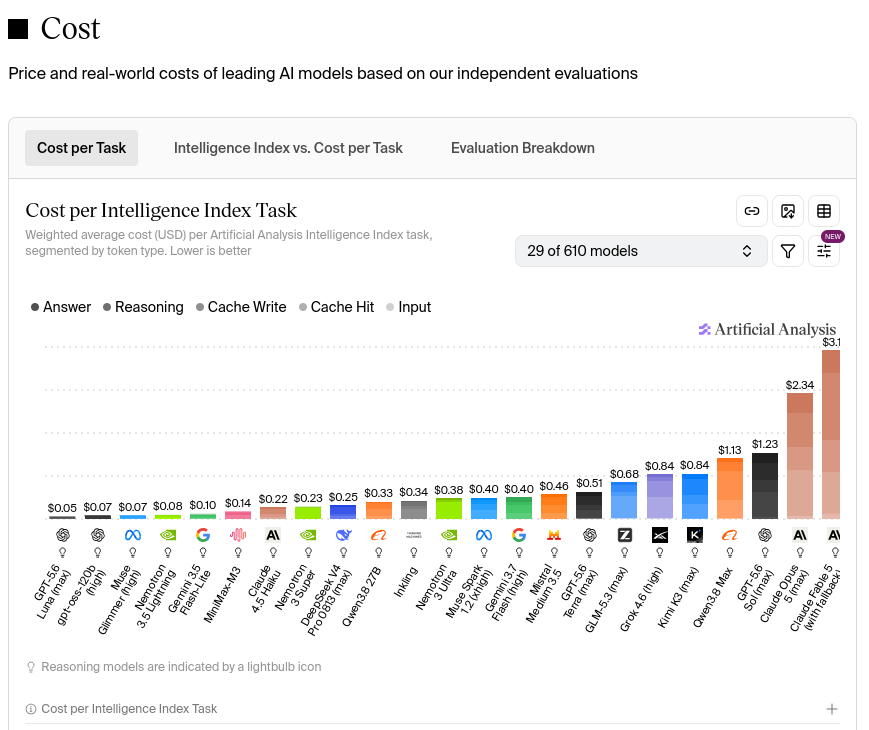869x730 pixels.
Task: Click the 'Kimi K3 (max)' axis label
Action: click(x=678, y=598)
